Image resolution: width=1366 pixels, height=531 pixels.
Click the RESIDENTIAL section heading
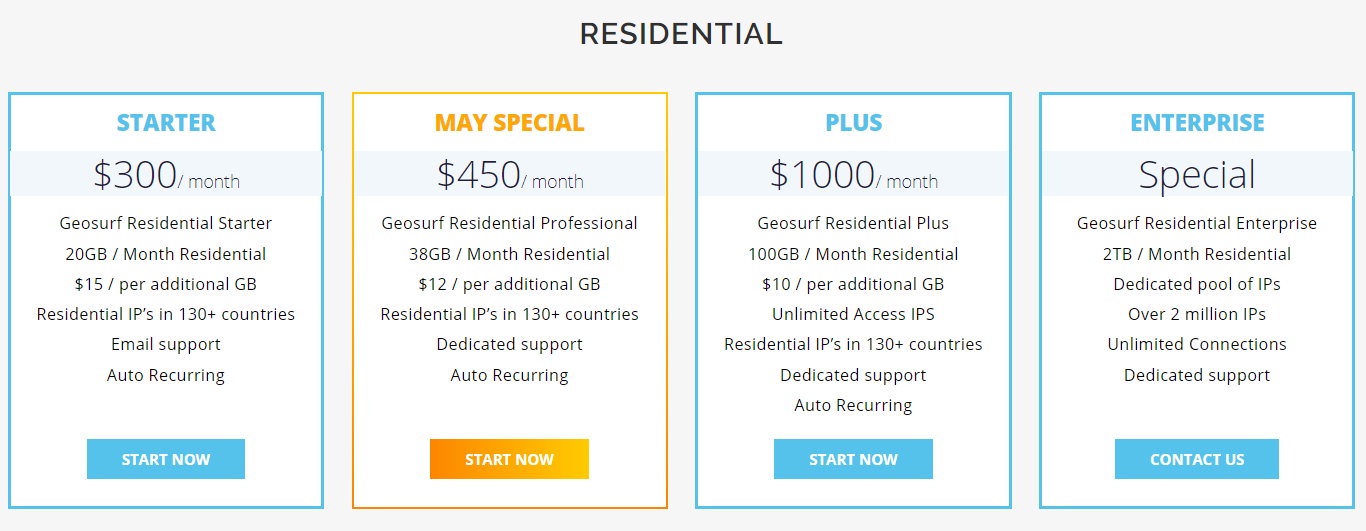pos(681,34)
